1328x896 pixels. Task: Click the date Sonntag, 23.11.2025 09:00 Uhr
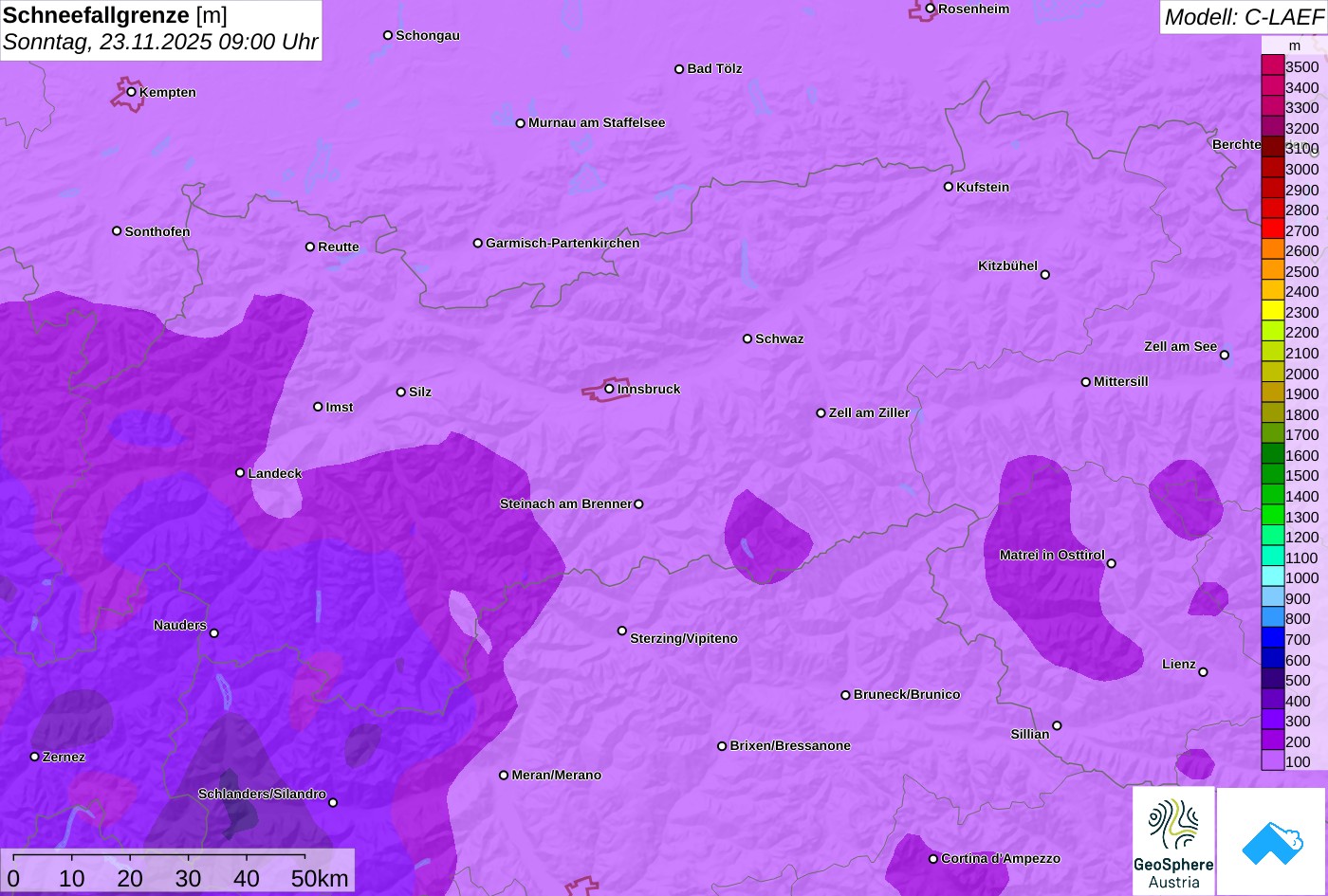pos(160,43)
